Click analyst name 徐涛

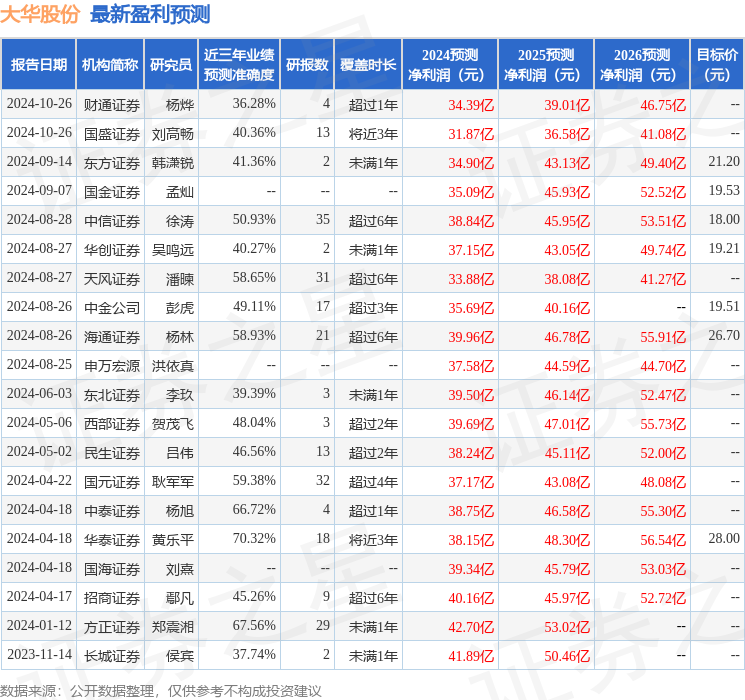(180, 221)
